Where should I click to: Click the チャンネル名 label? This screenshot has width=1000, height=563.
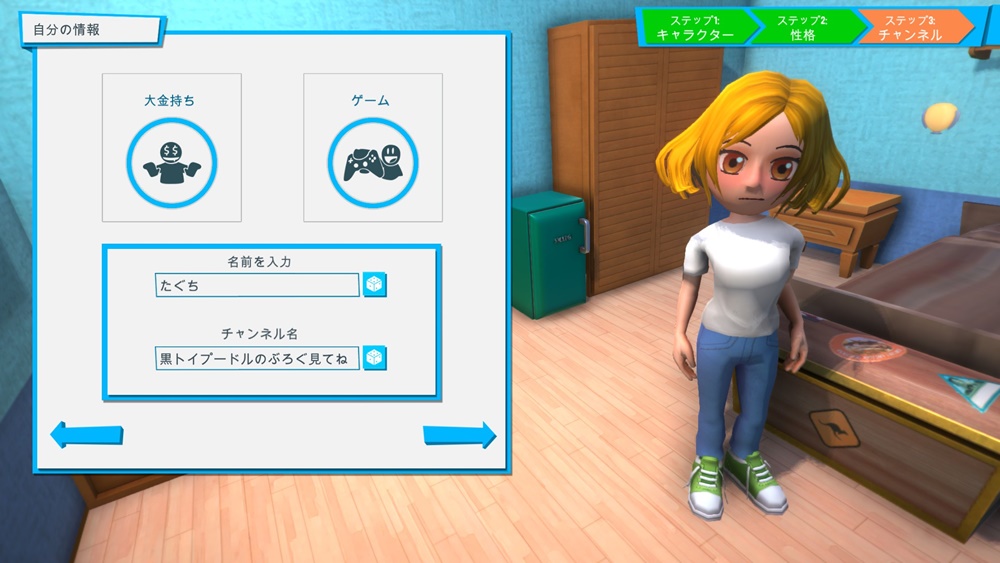tap(260, 333)
